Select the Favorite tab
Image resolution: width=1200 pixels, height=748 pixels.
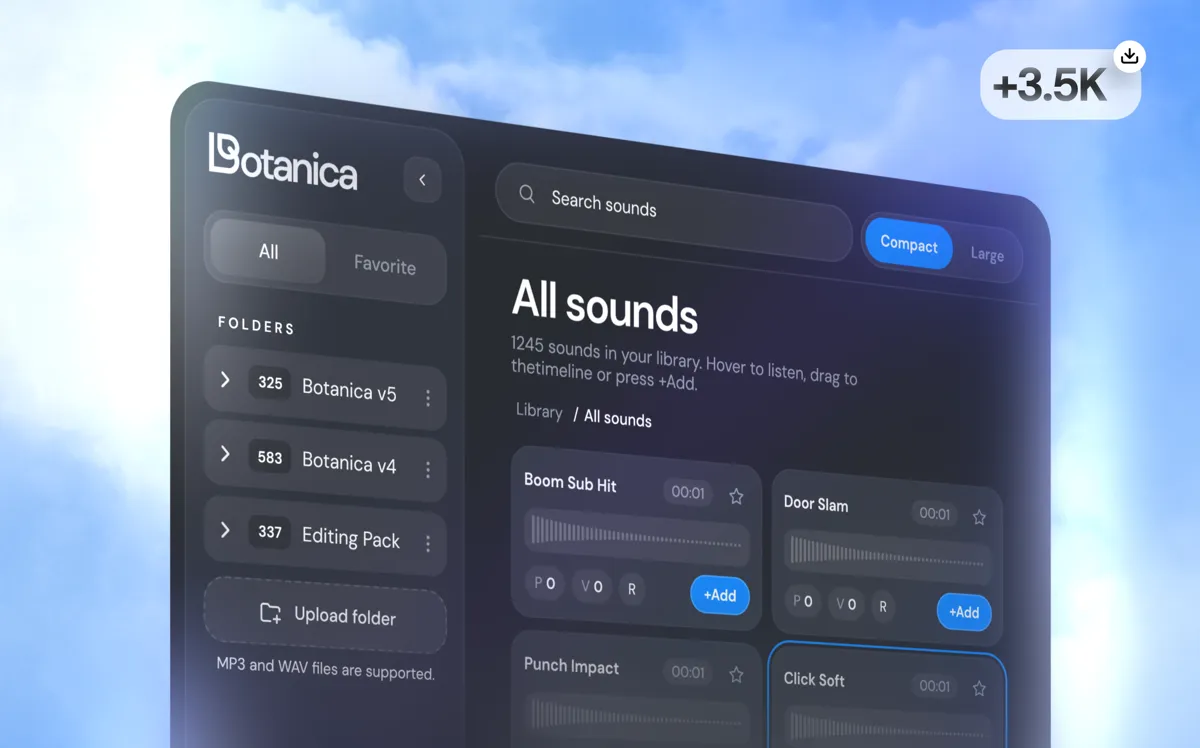(385, 265)
